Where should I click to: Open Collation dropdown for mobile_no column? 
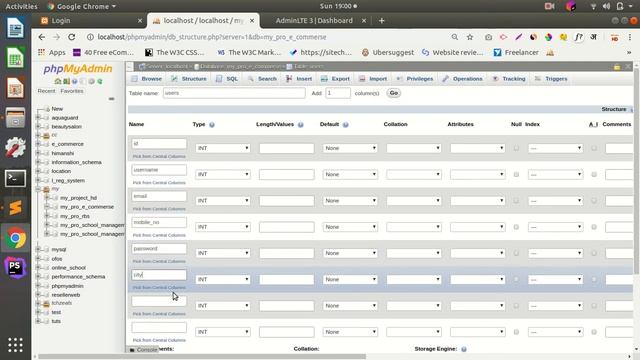(414, 227)
